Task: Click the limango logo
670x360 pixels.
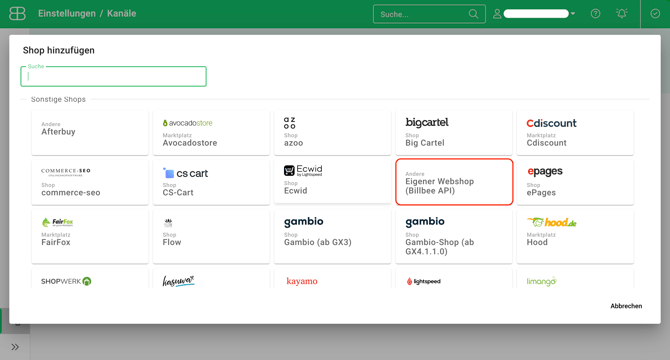Action: 541,281
